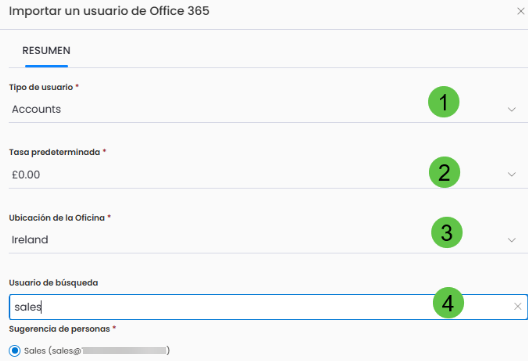Click the Sales suggestion email label
The image size is (528, 361).
tap(97, 351)
